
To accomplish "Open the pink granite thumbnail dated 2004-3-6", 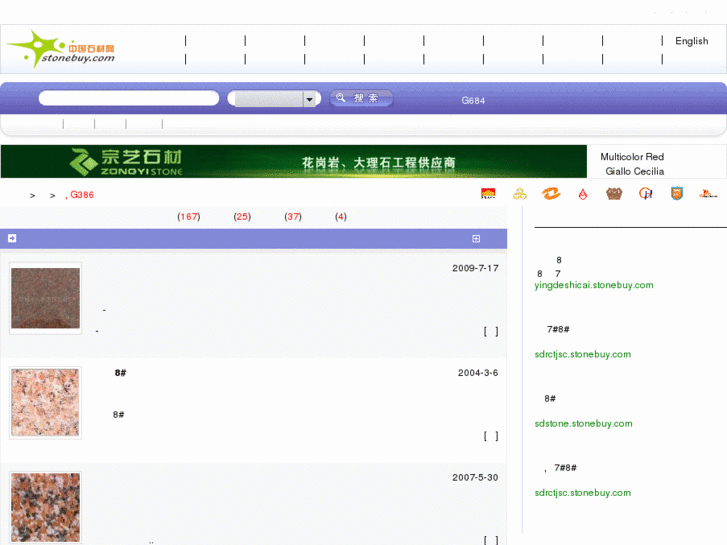I will point(45,402).
